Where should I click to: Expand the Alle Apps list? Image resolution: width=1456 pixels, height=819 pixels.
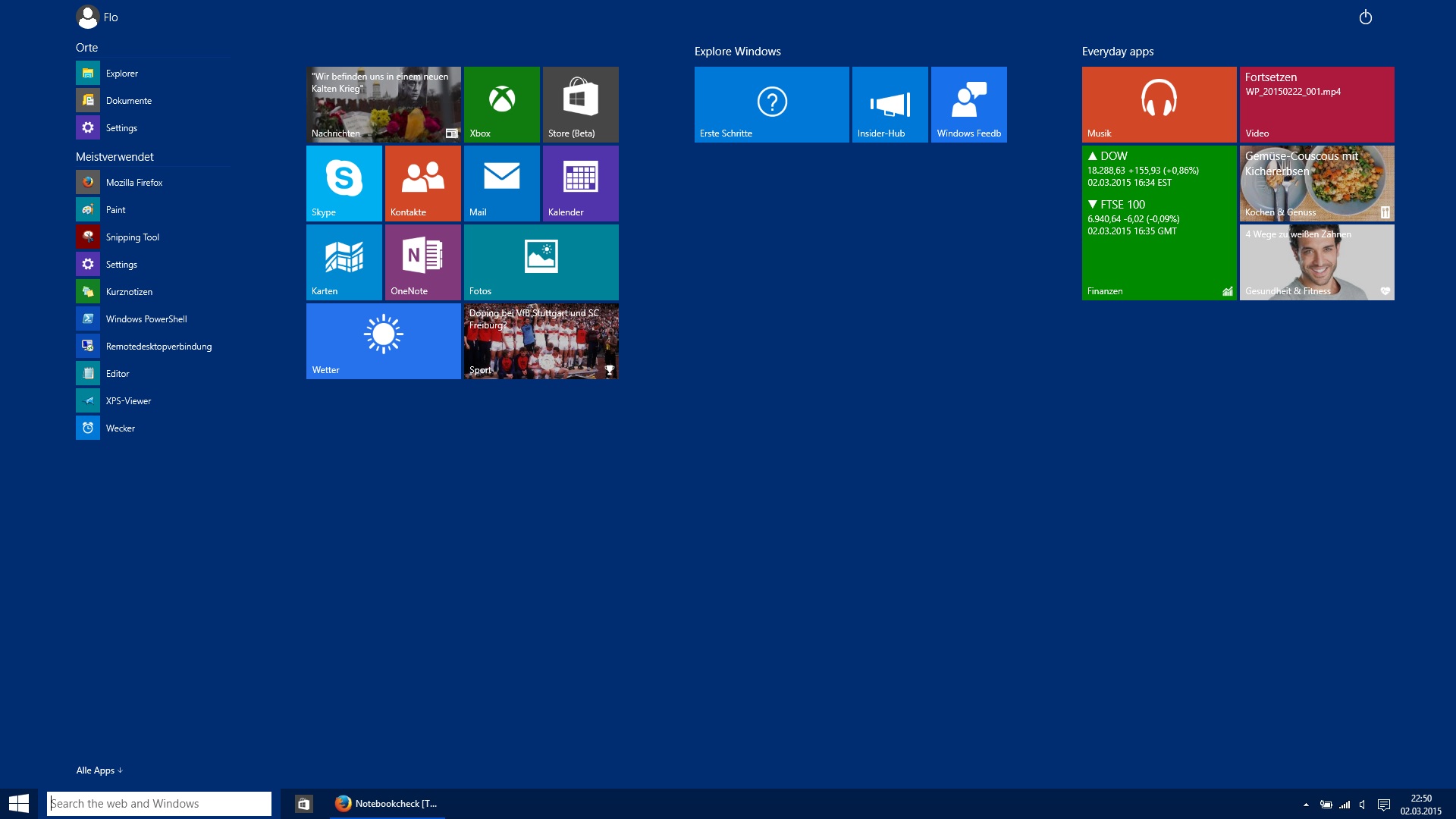click(99, 770)
